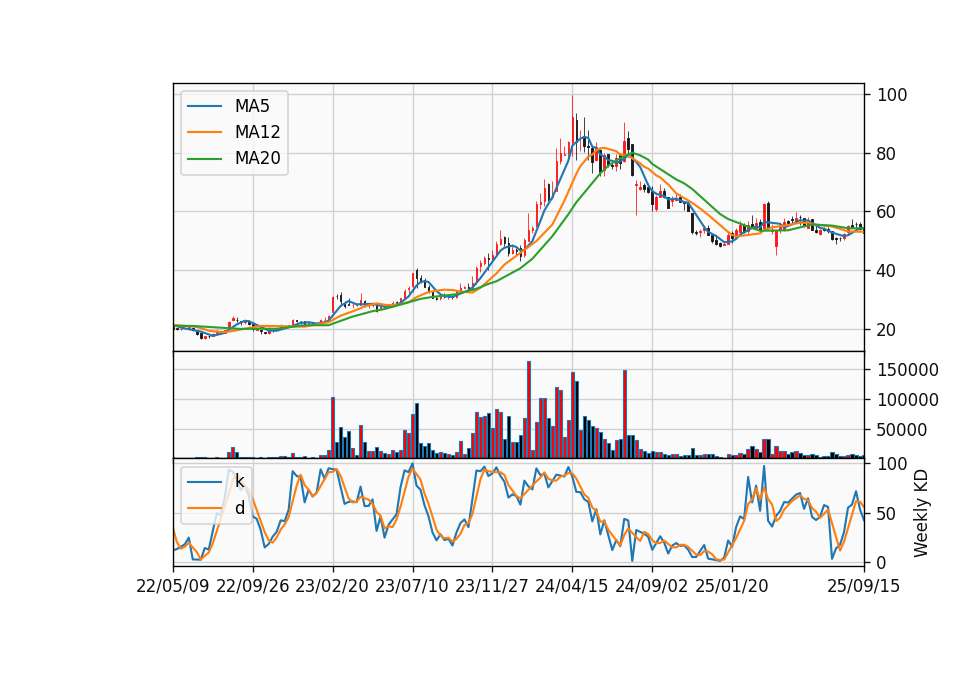Click the 22/05/09 date label
Image resolution: width=960 pixels, height=690 pixels.
(173, 586)
